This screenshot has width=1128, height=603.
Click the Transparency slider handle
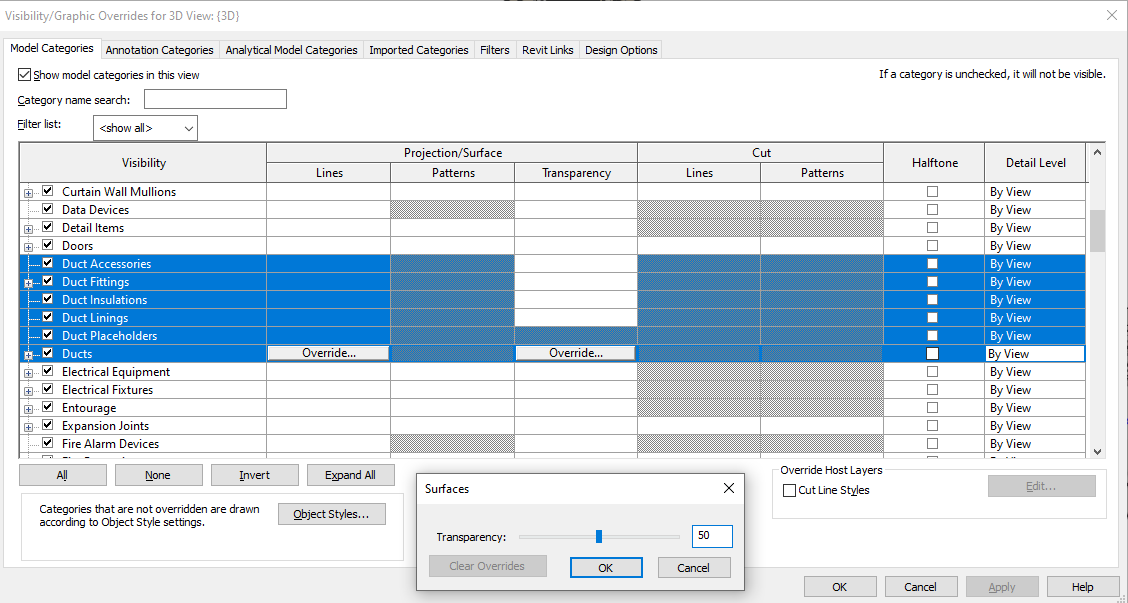[597, 536]
